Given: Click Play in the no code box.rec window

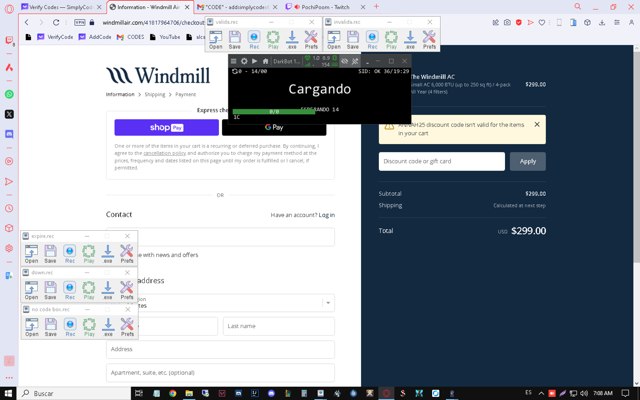Looking at the screenshot, I should pyautogui.click(x=89, y=327).
